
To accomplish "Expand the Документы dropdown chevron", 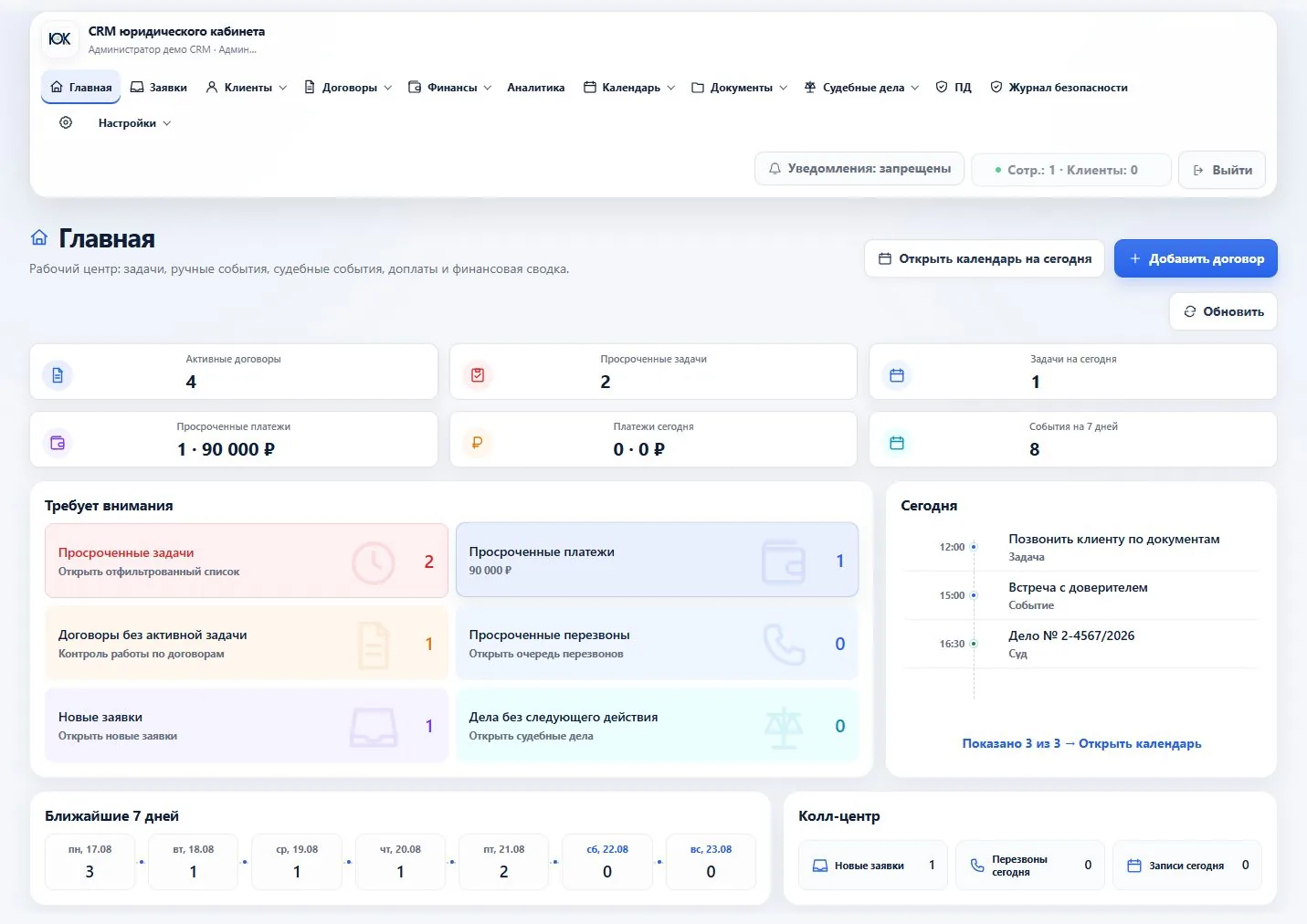I will 784,88.
